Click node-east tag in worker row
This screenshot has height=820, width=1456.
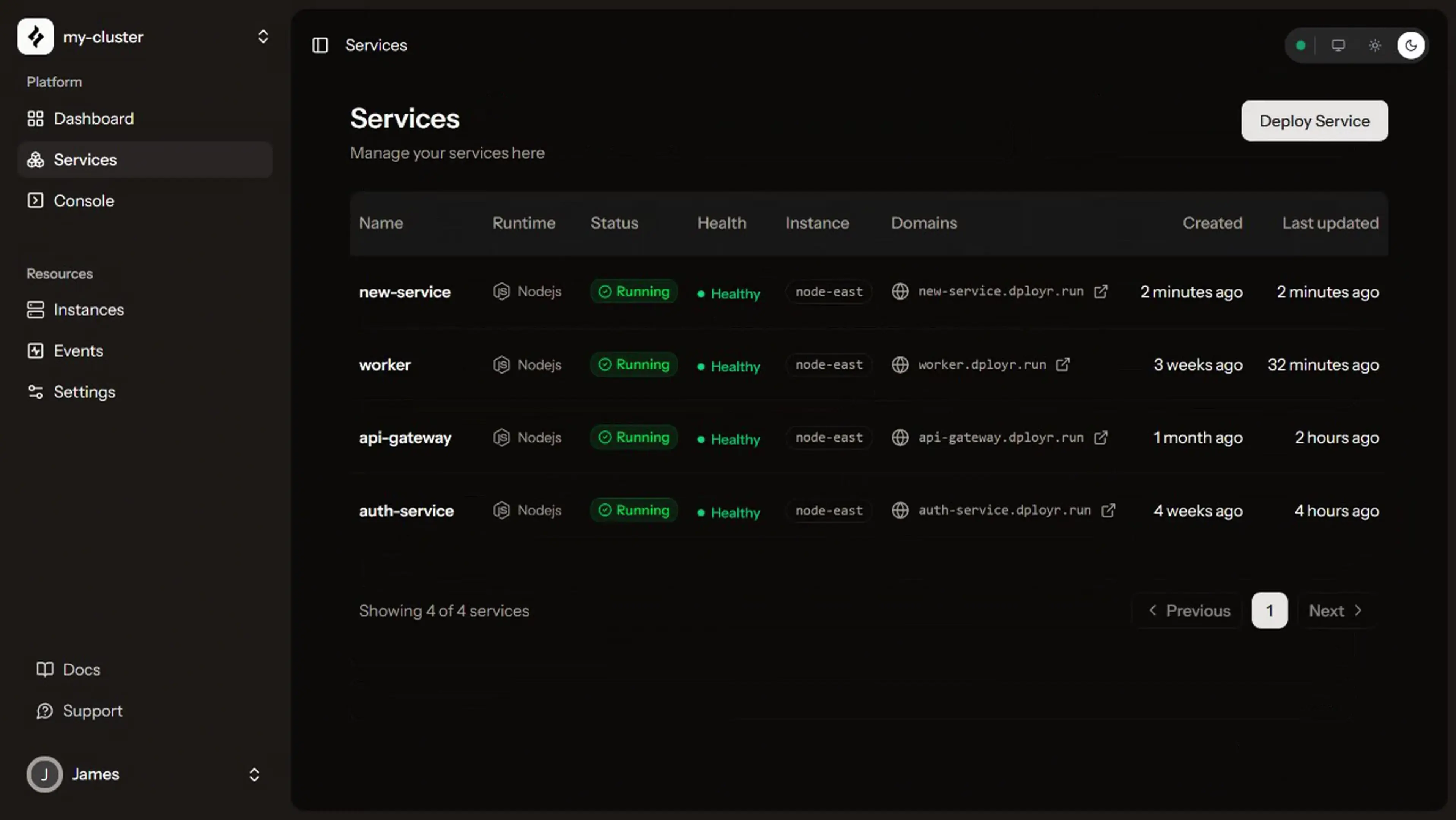(829, 364)
